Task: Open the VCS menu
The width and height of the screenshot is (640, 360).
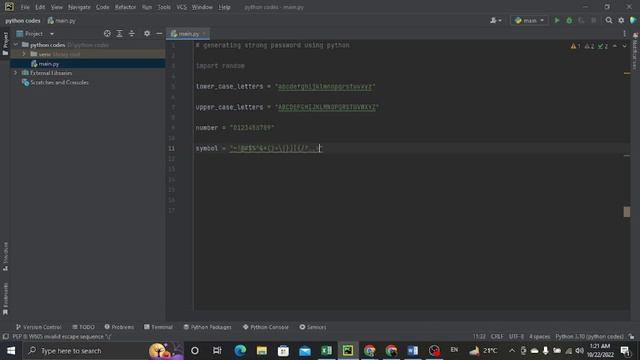Action: click(x=182, y=7)
